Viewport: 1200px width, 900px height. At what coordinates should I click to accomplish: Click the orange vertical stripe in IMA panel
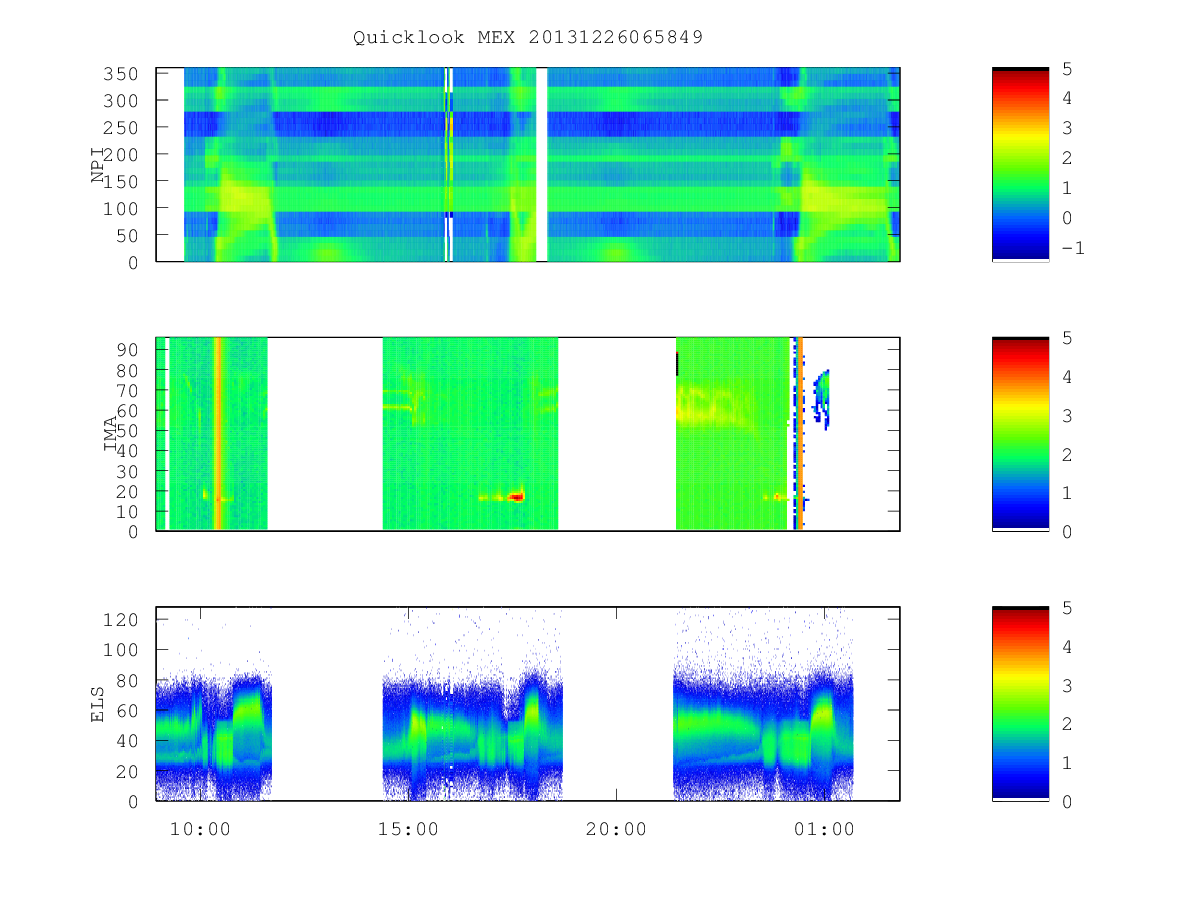[x=217, y=434]
